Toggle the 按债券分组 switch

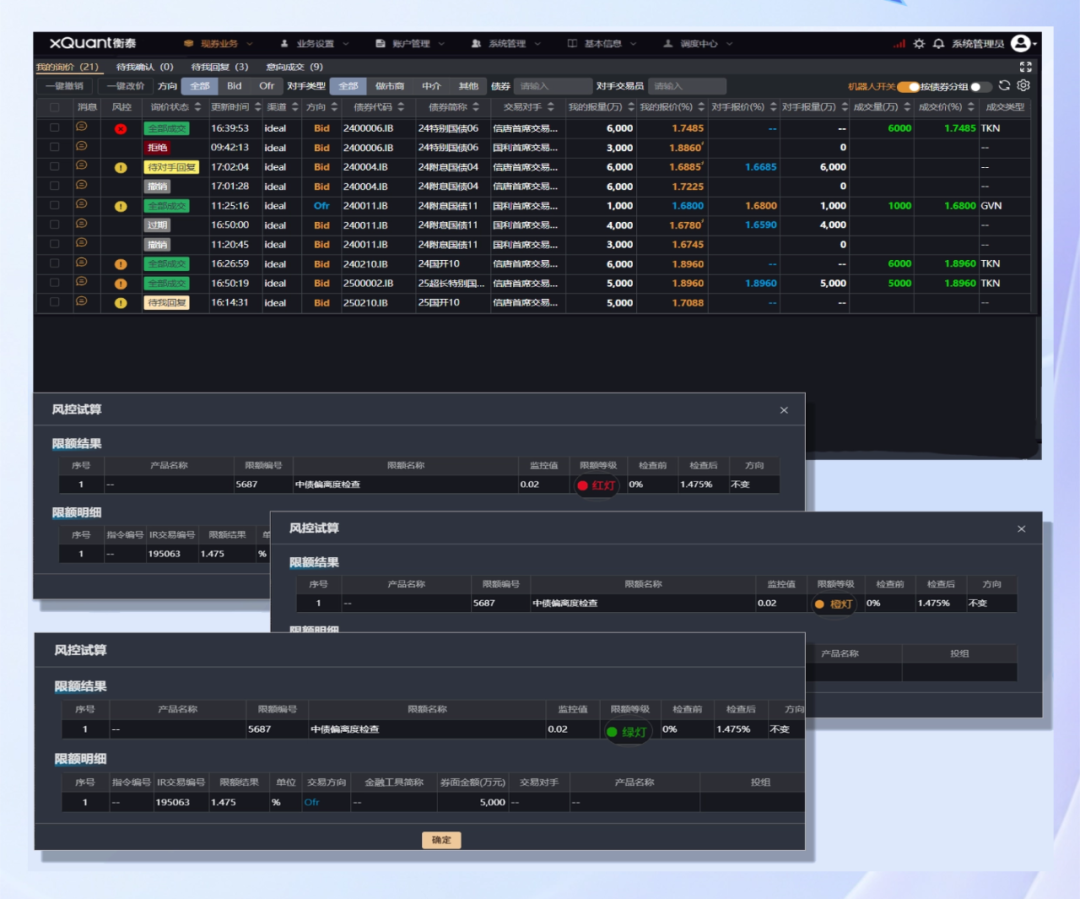pos(980,87)
